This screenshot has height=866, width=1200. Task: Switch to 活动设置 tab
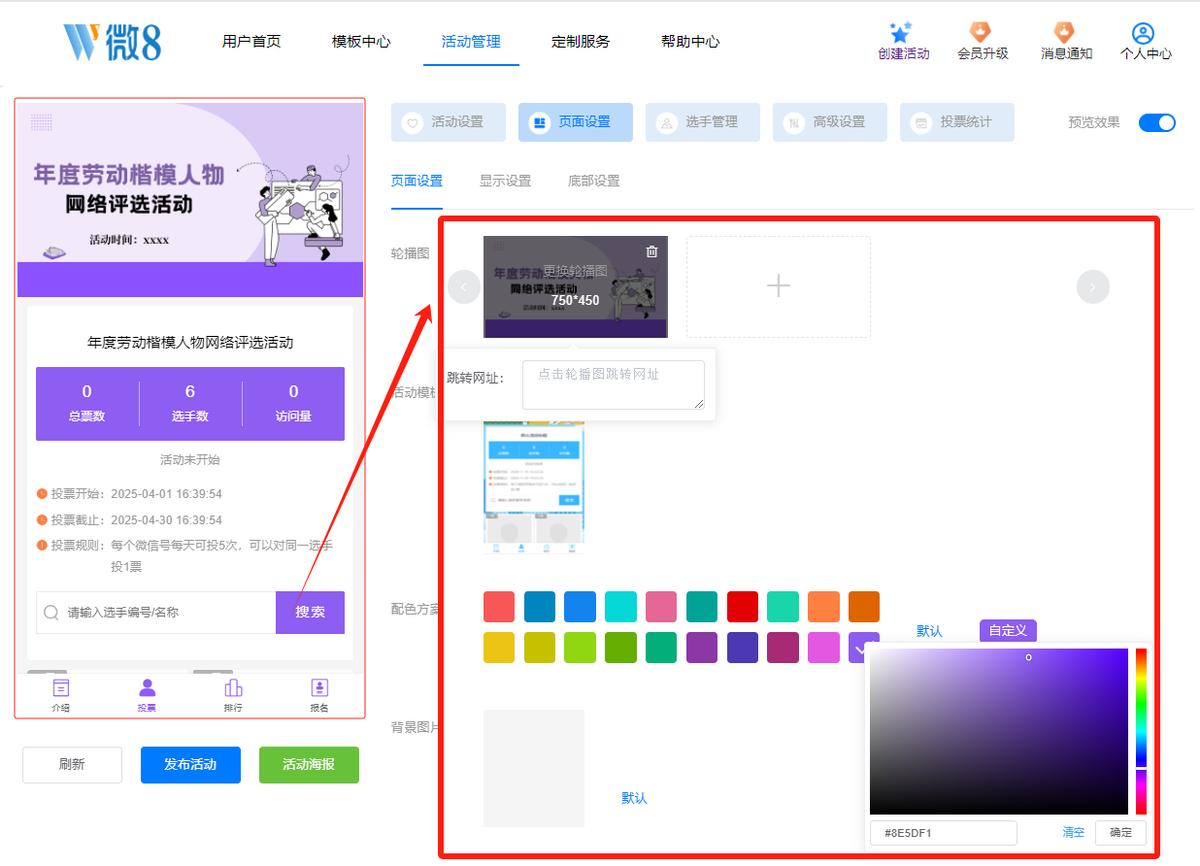(x=448, y=122)
